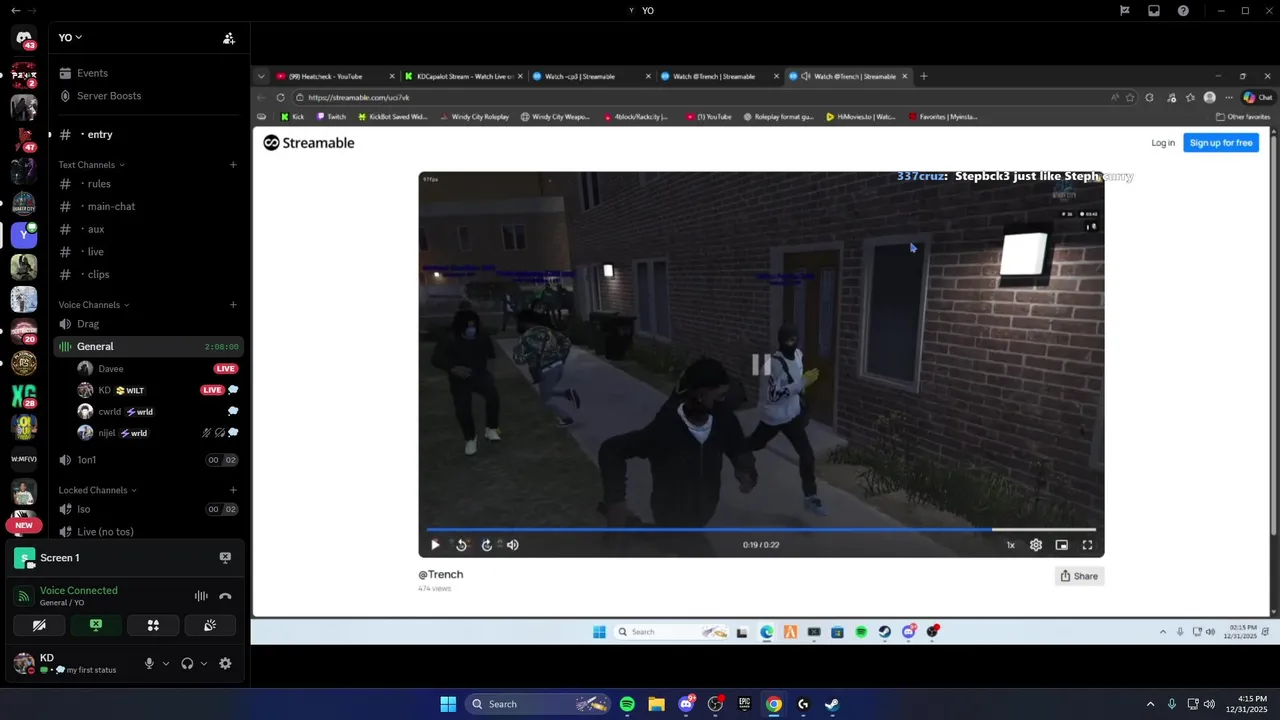Image resolution: width=1280 pixels, height=720 pixels.
Task: Open new browser tab plus button
Action: pyautogui.click(x=924, y=76)
